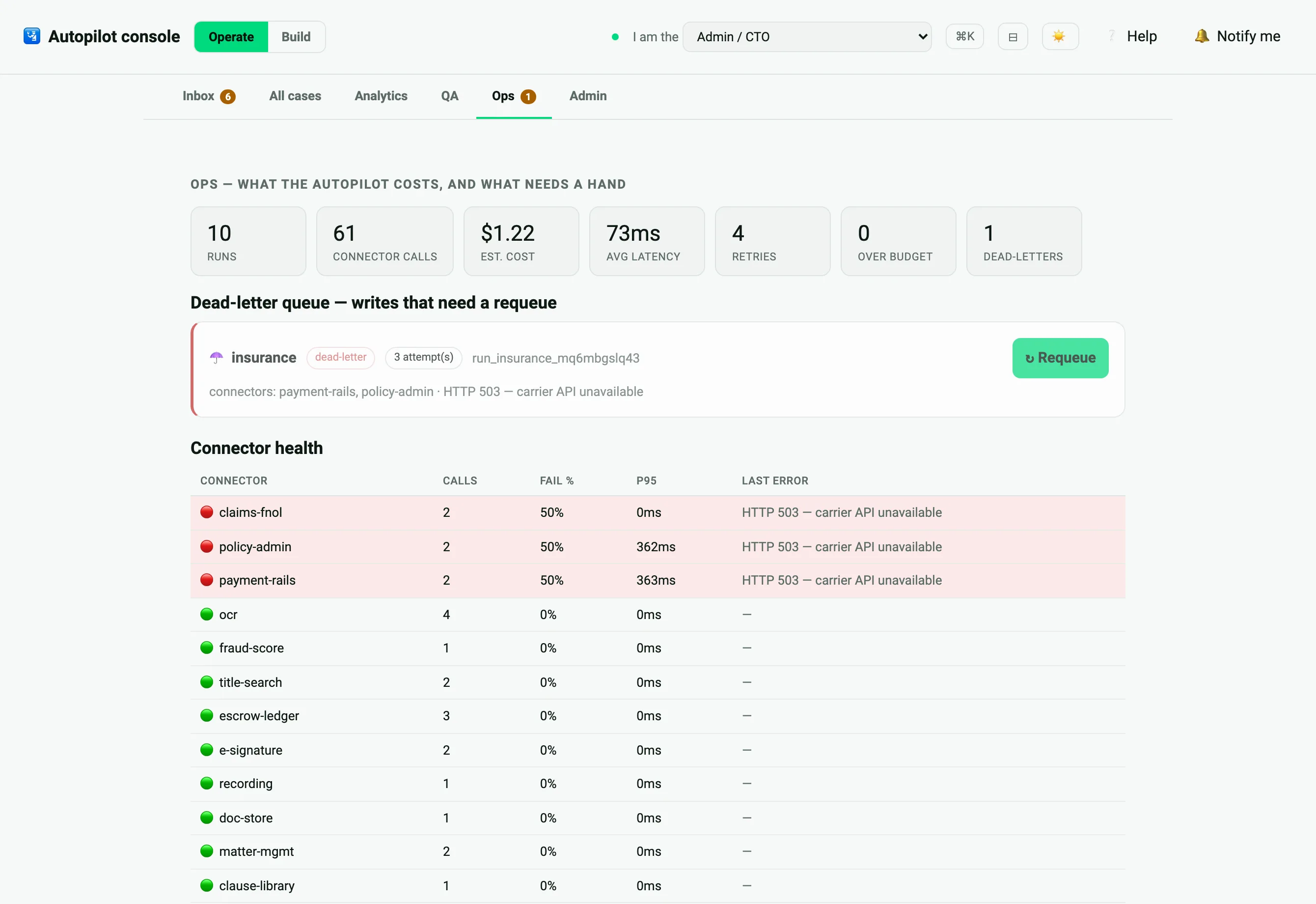
Task: Go to the Analytics tab
Action: pyautogui.click(x=381, y=96)
